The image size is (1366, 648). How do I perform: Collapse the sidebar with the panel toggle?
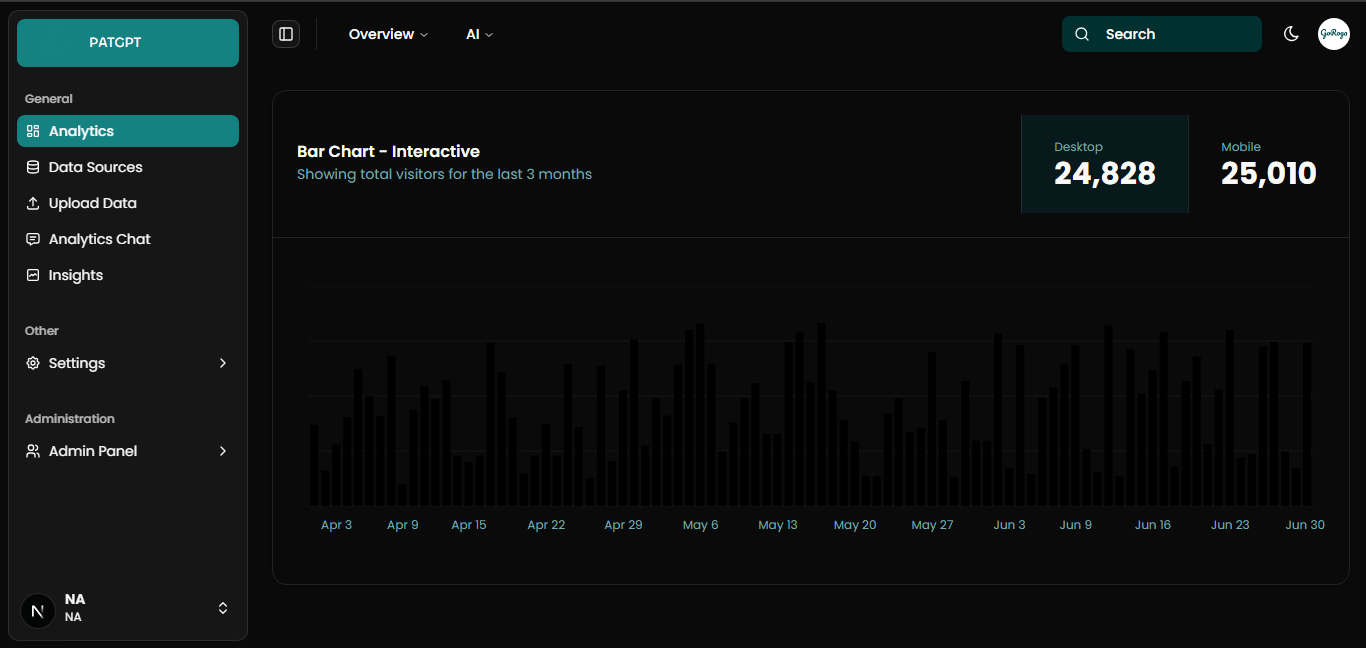tap(286, 34)
